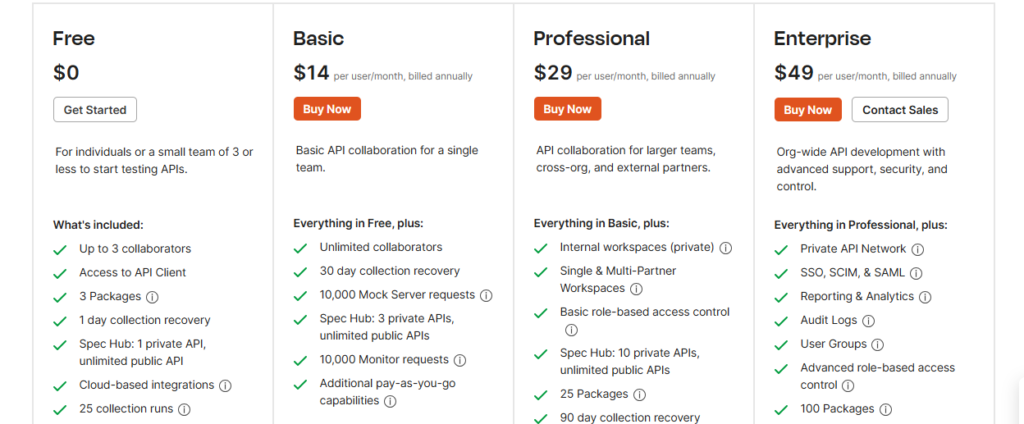Click info icon next to 3 Packages
1024x424 pixels.
[x=152, y=297]
